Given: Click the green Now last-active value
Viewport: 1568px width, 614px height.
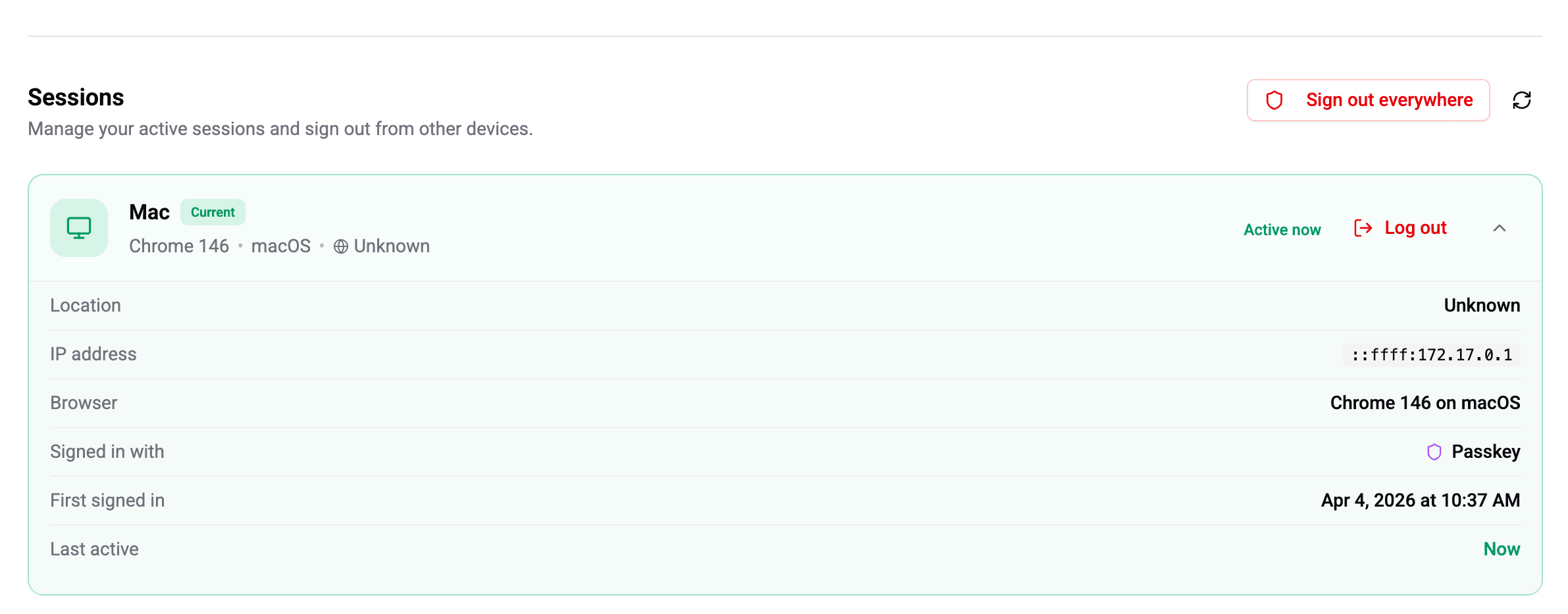Looking at the screenshot, I should 1501,549.
